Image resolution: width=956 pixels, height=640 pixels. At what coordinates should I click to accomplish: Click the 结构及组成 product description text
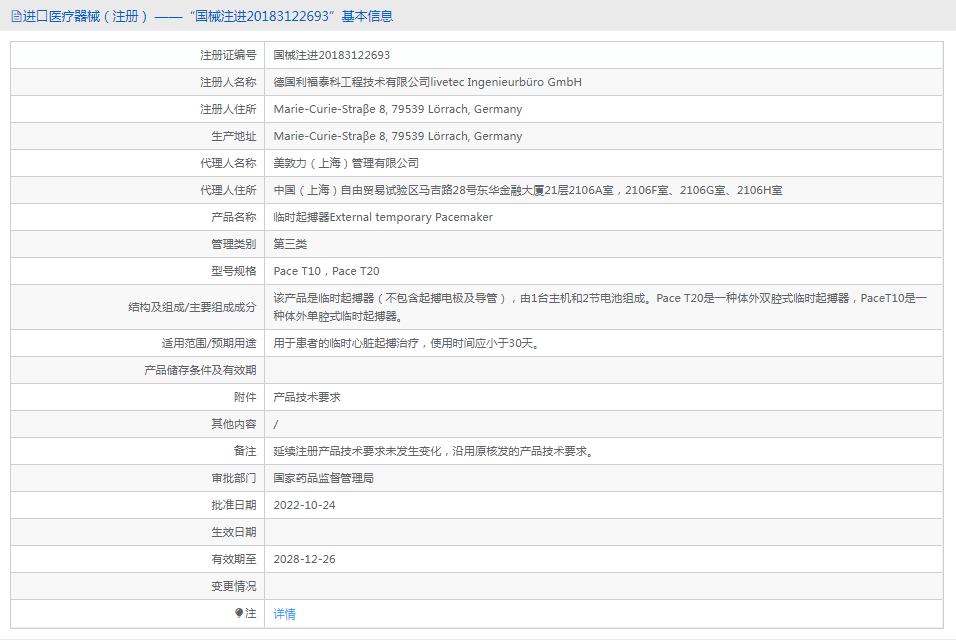tap(600, 307)
